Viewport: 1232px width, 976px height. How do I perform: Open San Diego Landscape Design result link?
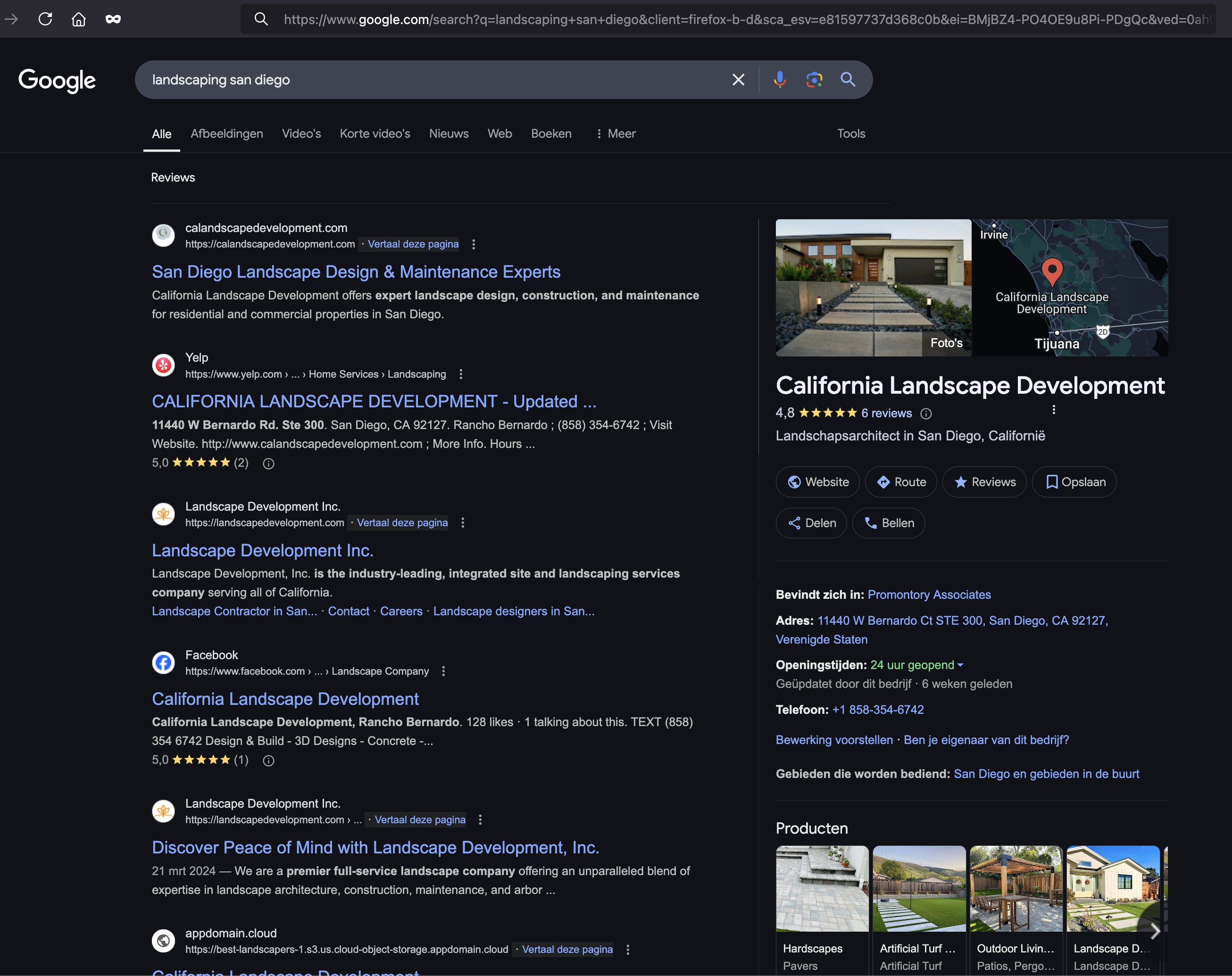[x=356, y=272]
